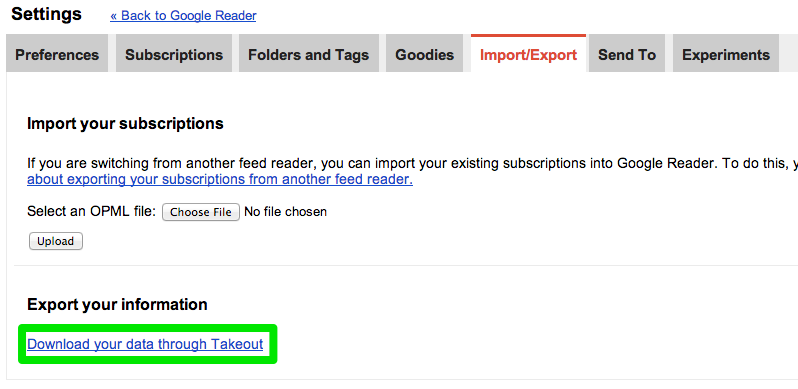Go back to Google Reader
This screenshot has height=389, width=798.
[183, 16]
